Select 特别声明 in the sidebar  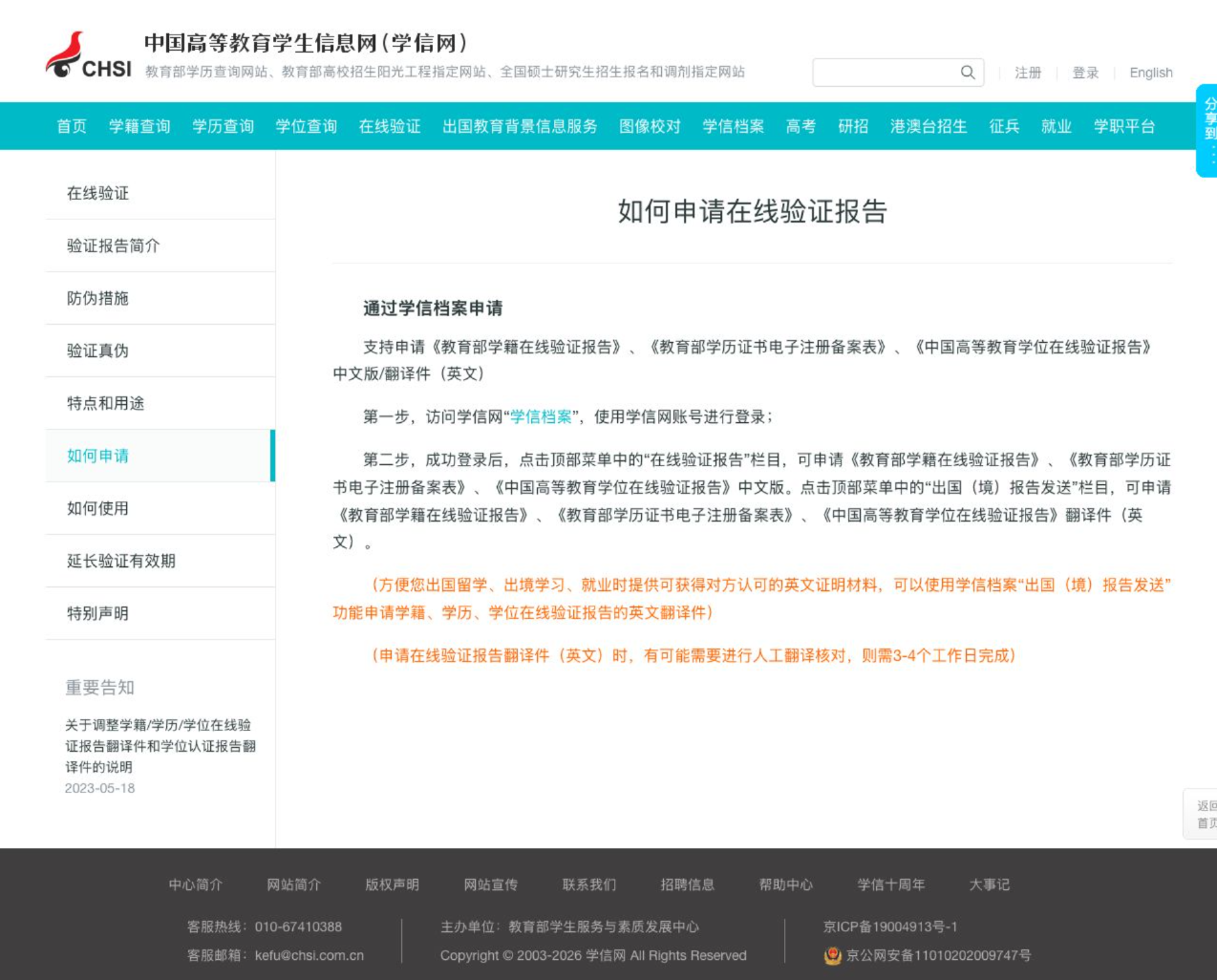160,613
